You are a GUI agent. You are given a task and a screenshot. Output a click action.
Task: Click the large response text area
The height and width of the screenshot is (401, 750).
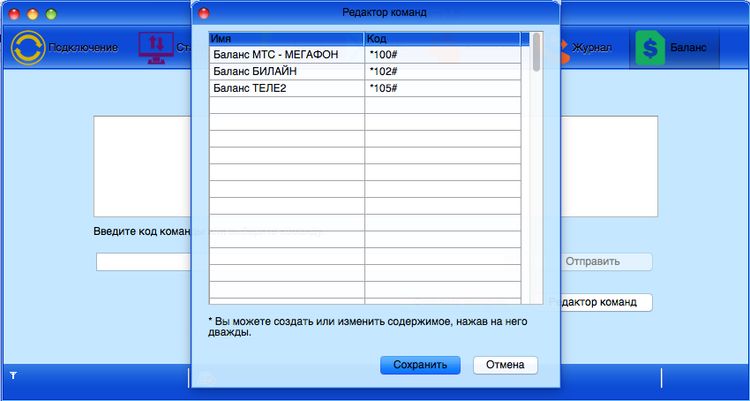click(x=142, y=166)
